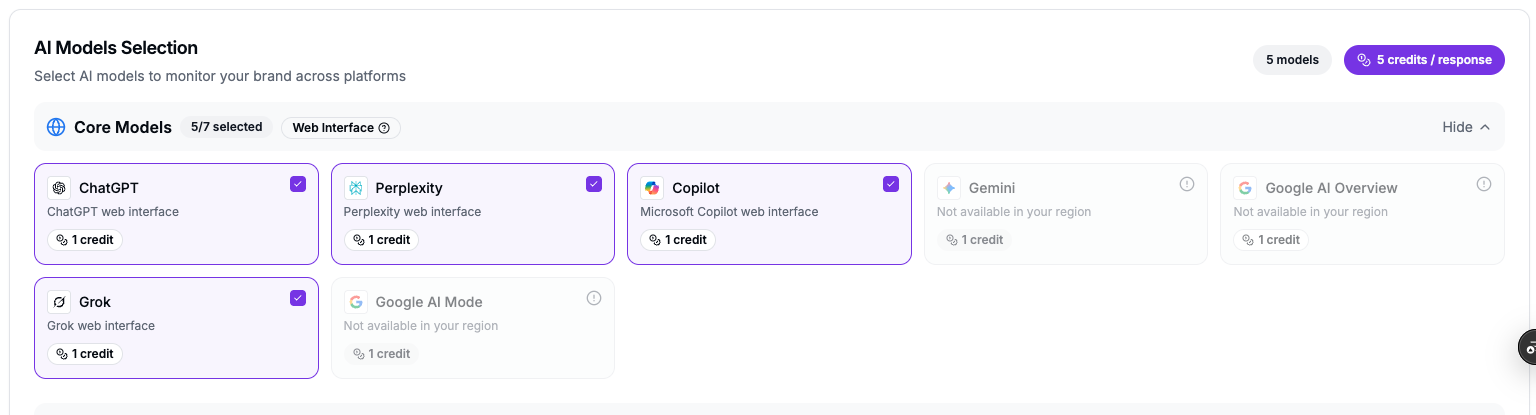Uncheck the Copilot model checkbox
The image size is (1536, 415).
[x=891, y=184]
